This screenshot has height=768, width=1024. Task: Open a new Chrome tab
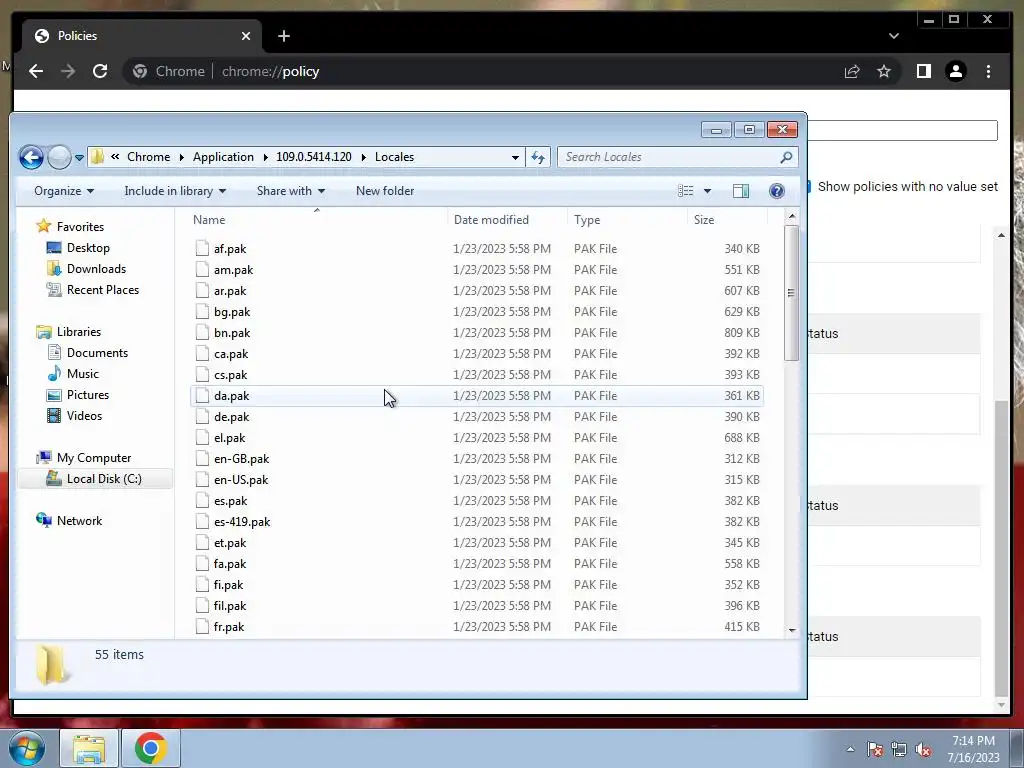pos(283,36)
